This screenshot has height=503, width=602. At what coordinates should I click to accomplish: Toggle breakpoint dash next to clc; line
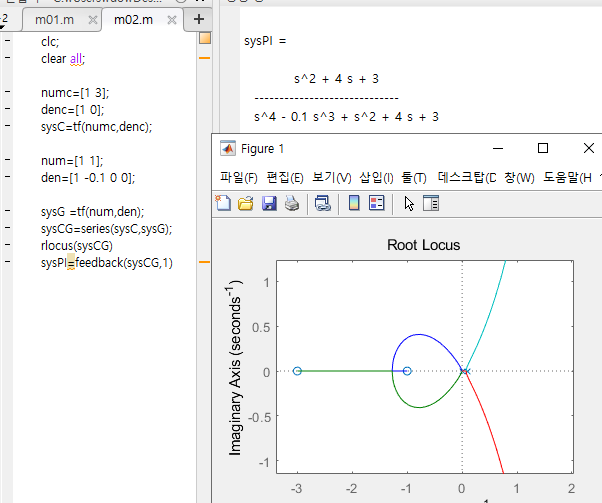tap(7, 41)
